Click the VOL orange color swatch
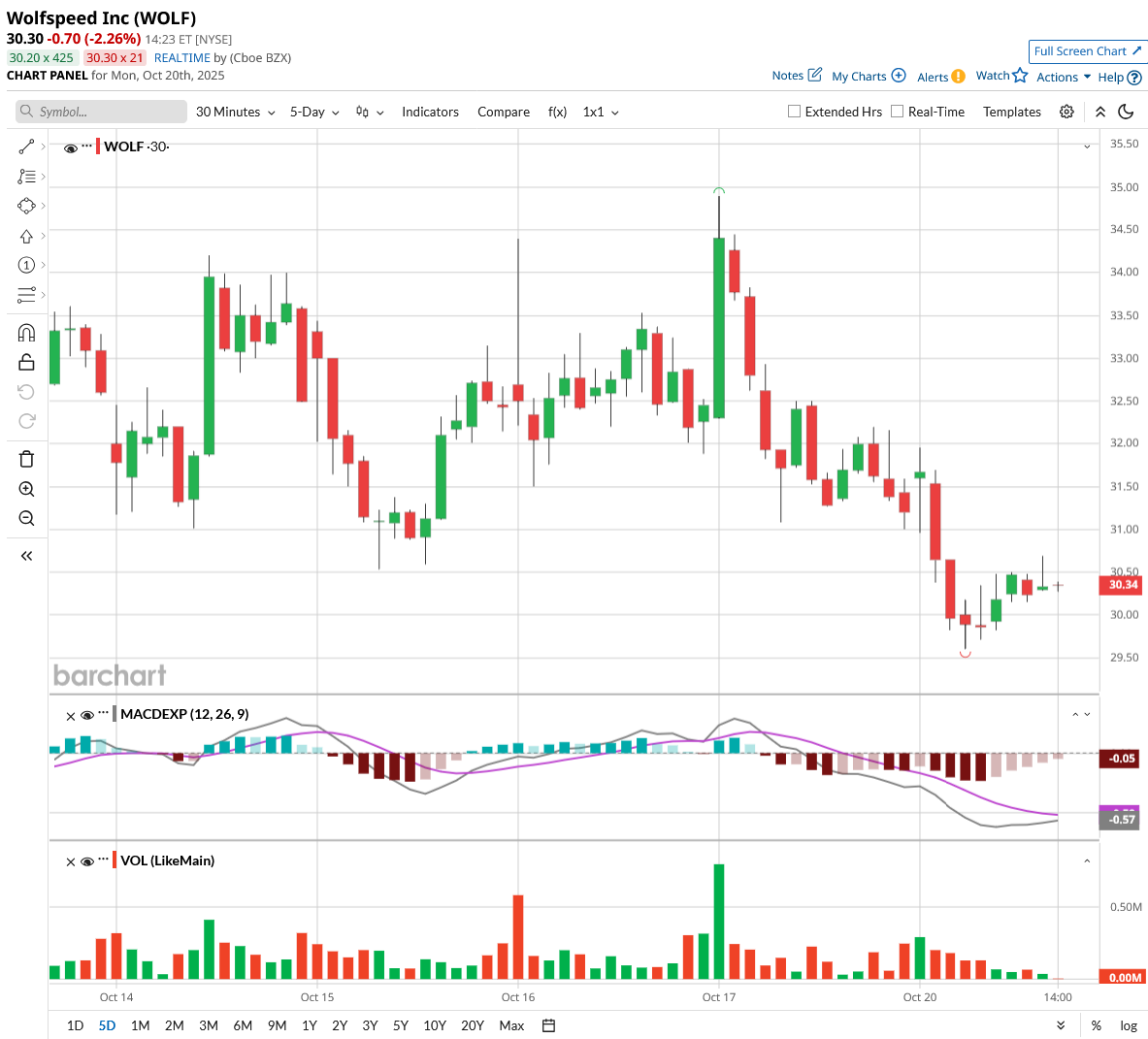This screenshot has height=1039, width=1148. [115, 860]
